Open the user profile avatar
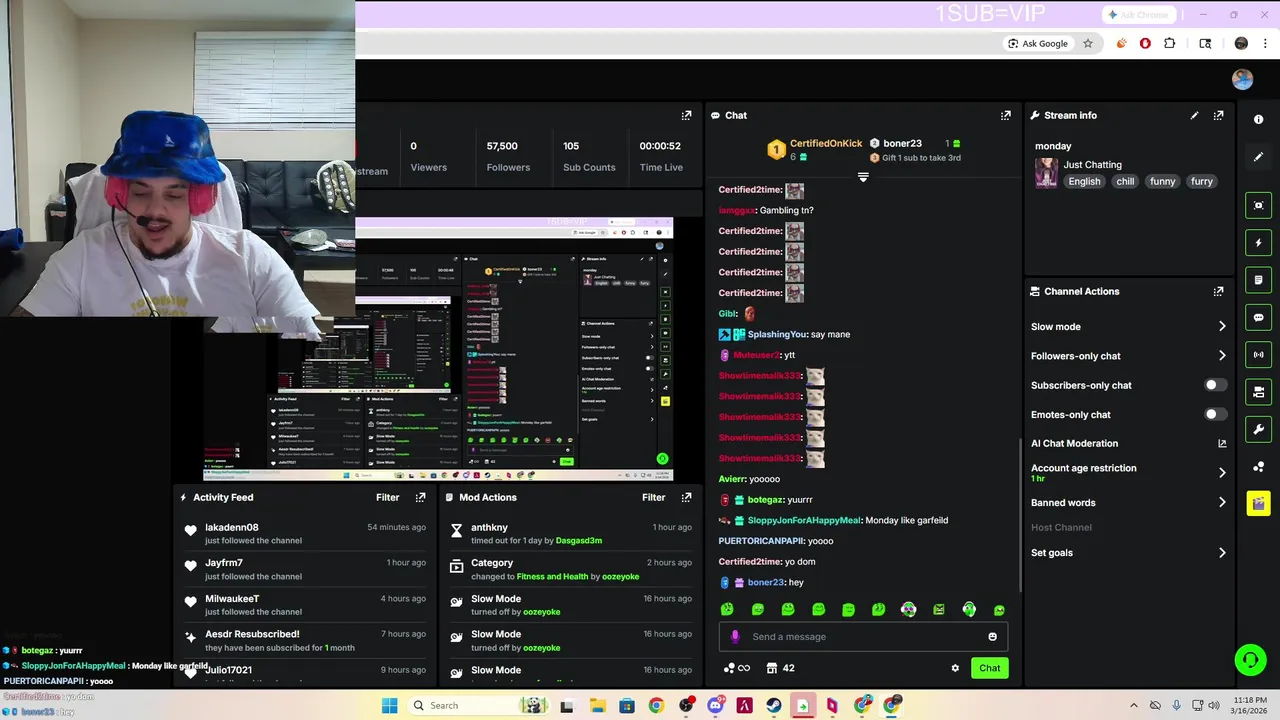The width and height of the screenshot is (1280, 720). coord(1243,80)
